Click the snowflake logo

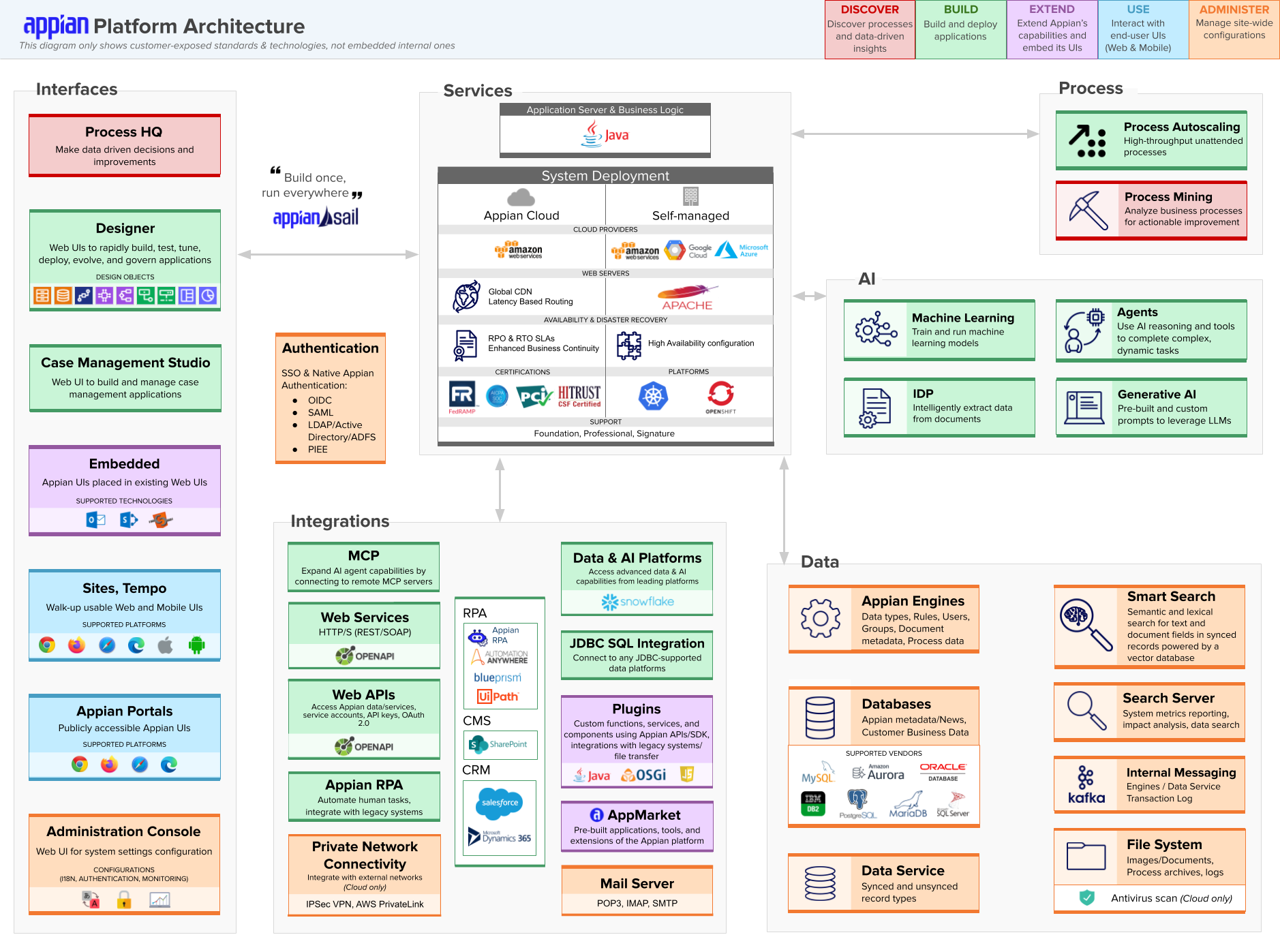pos(637,602)
